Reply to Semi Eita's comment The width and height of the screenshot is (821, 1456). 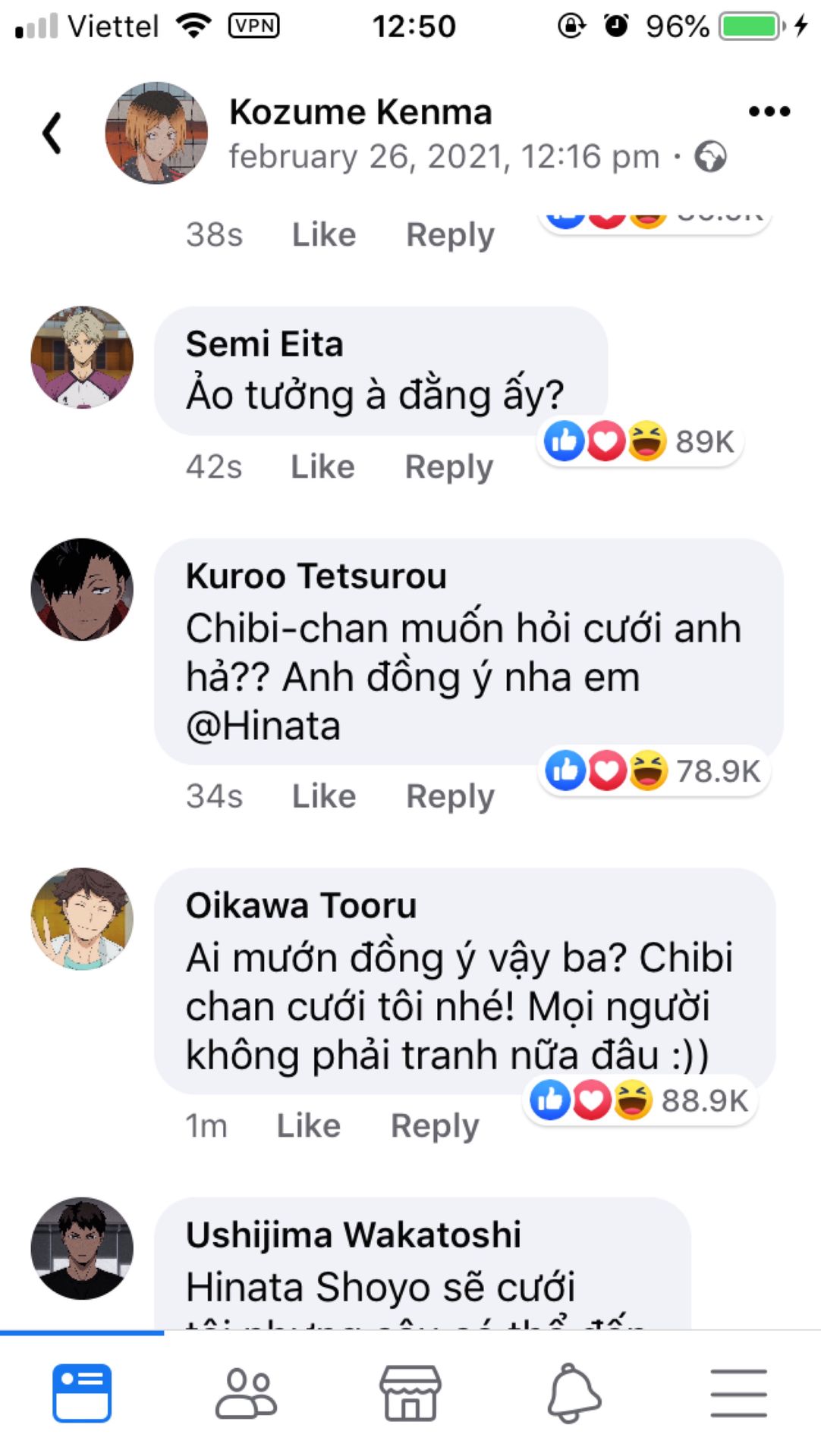(449, 466)
